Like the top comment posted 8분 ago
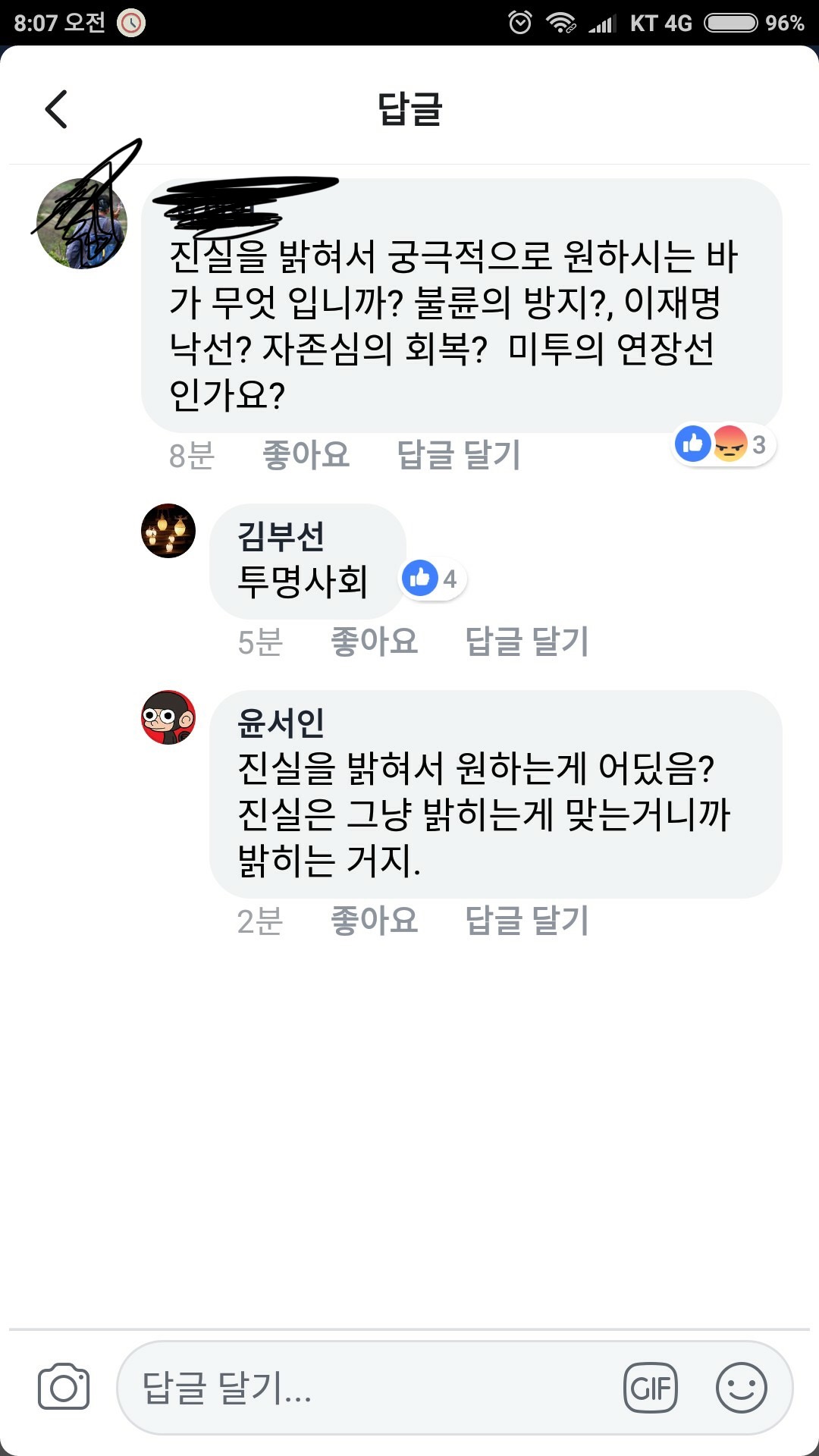 [x=306, y=455]
